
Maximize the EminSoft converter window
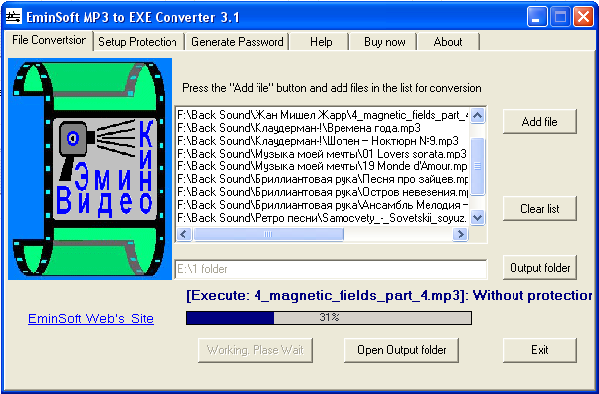click(560, 17)
